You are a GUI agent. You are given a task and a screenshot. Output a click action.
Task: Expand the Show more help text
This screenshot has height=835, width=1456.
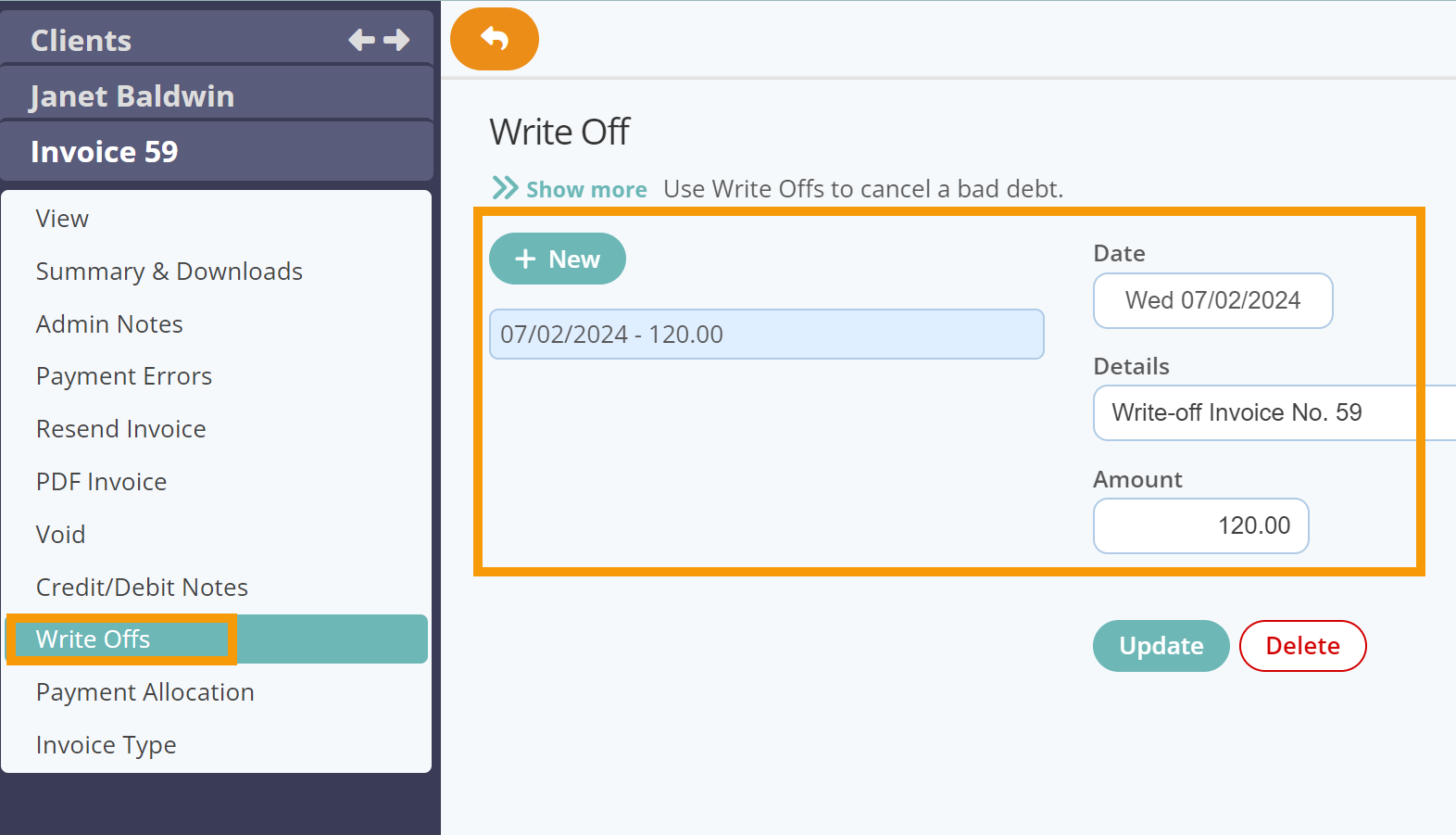[585, 188]
